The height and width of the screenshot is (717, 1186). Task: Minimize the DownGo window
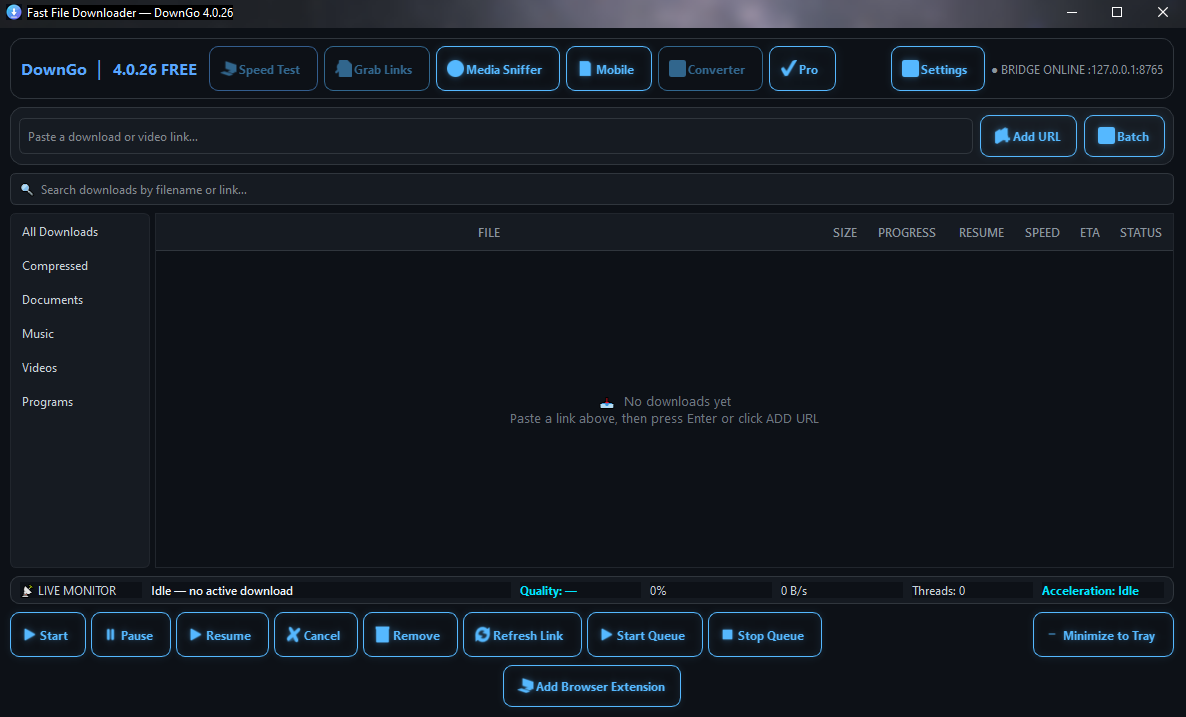tap(1072, 12)
